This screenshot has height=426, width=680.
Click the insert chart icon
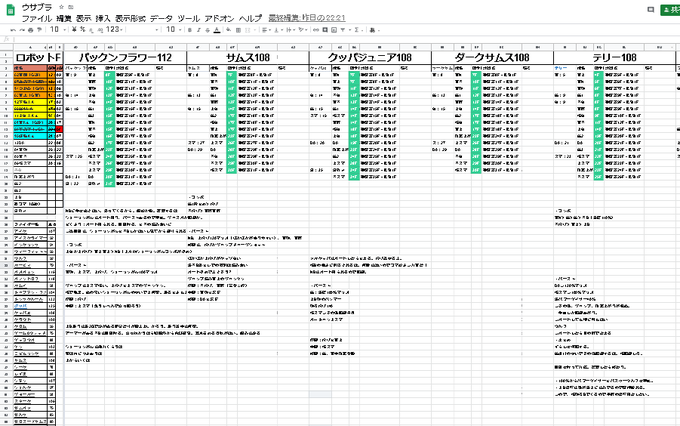[333, 30]
